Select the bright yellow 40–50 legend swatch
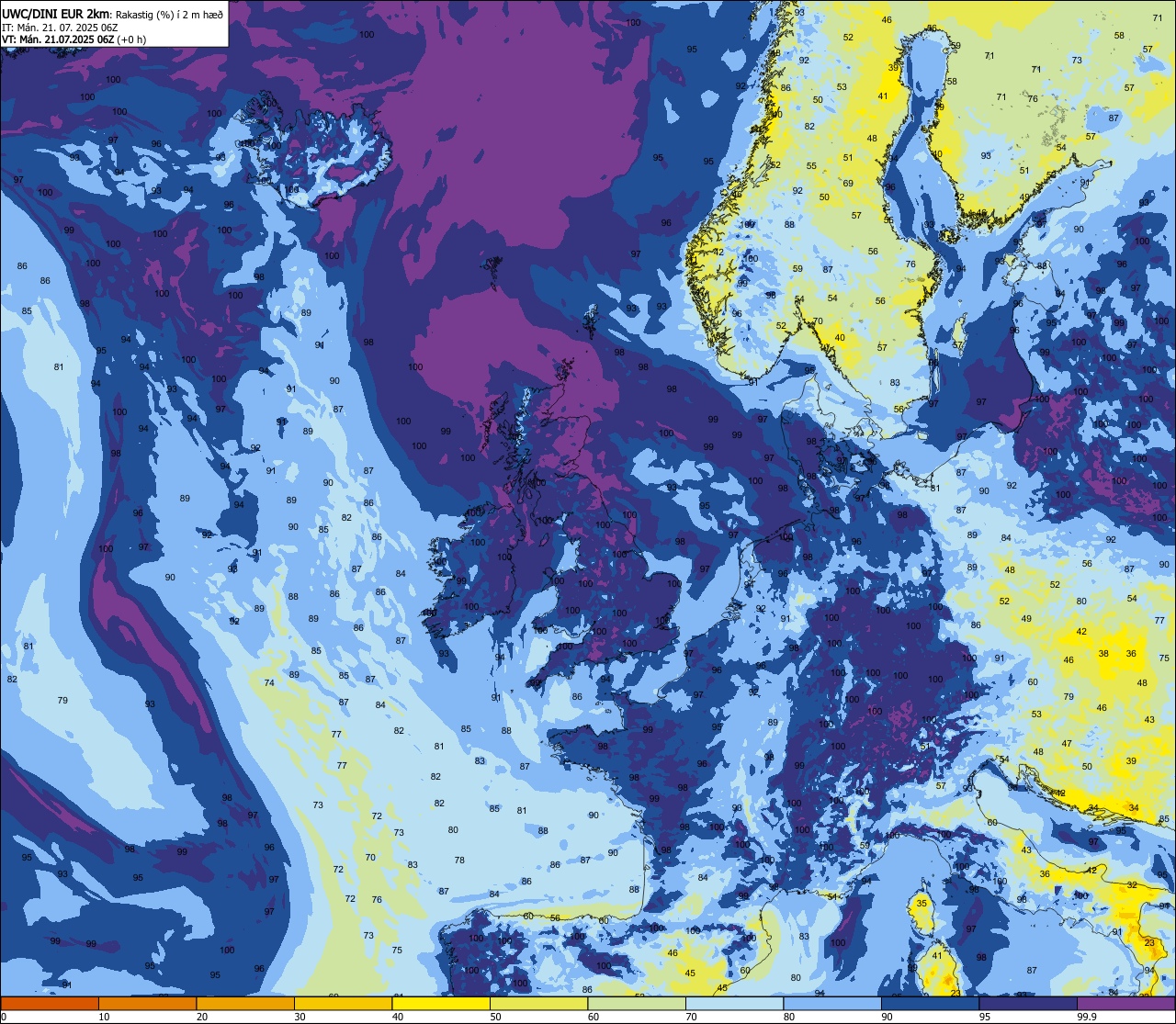1176x1024 pixels. [441, 1003]
